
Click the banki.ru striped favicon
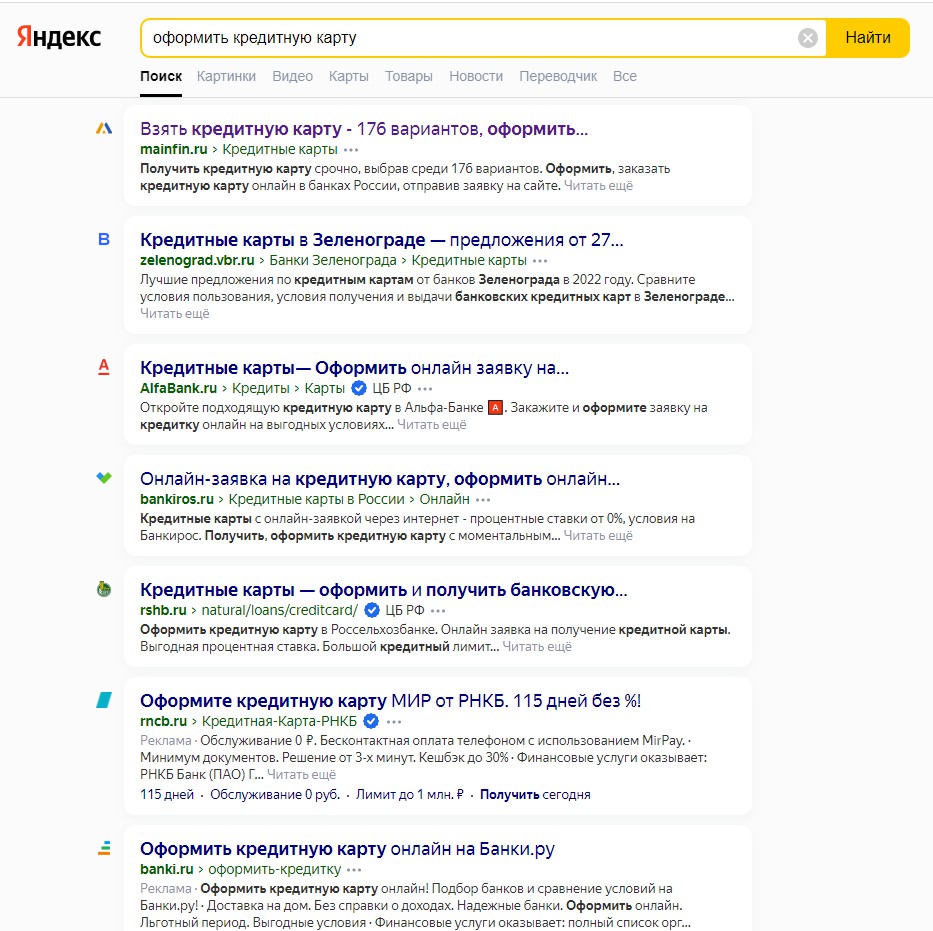click(x=104, y=848)
